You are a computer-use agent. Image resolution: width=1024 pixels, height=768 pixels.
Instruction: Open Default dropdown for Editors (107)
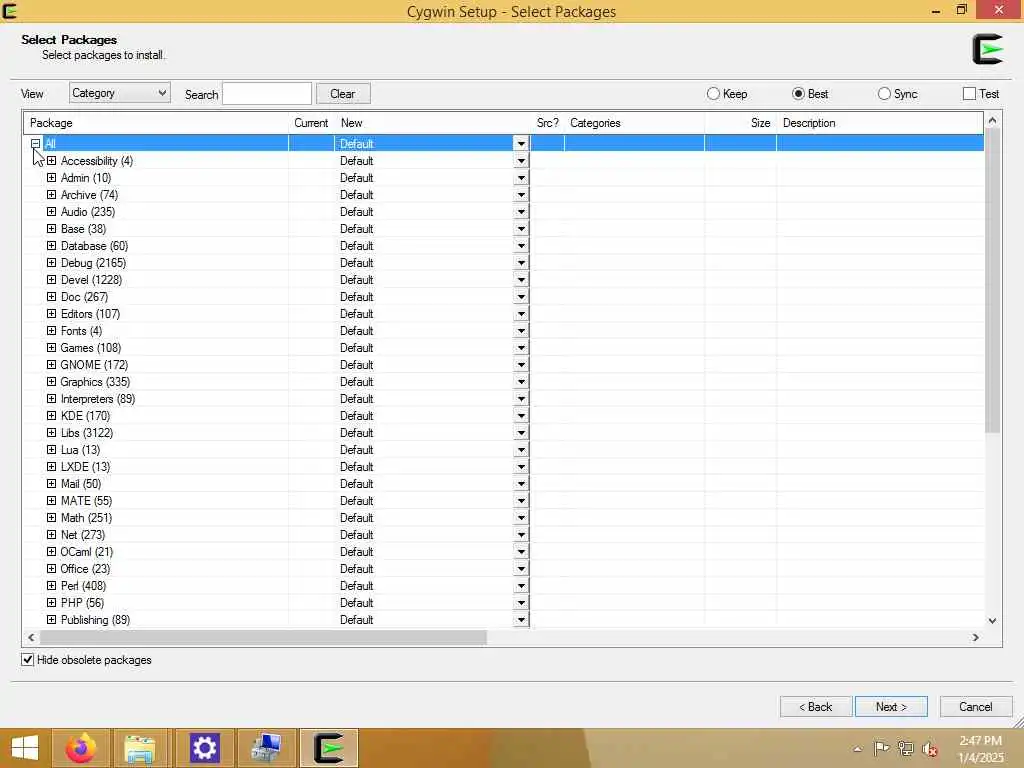point(520,313)
